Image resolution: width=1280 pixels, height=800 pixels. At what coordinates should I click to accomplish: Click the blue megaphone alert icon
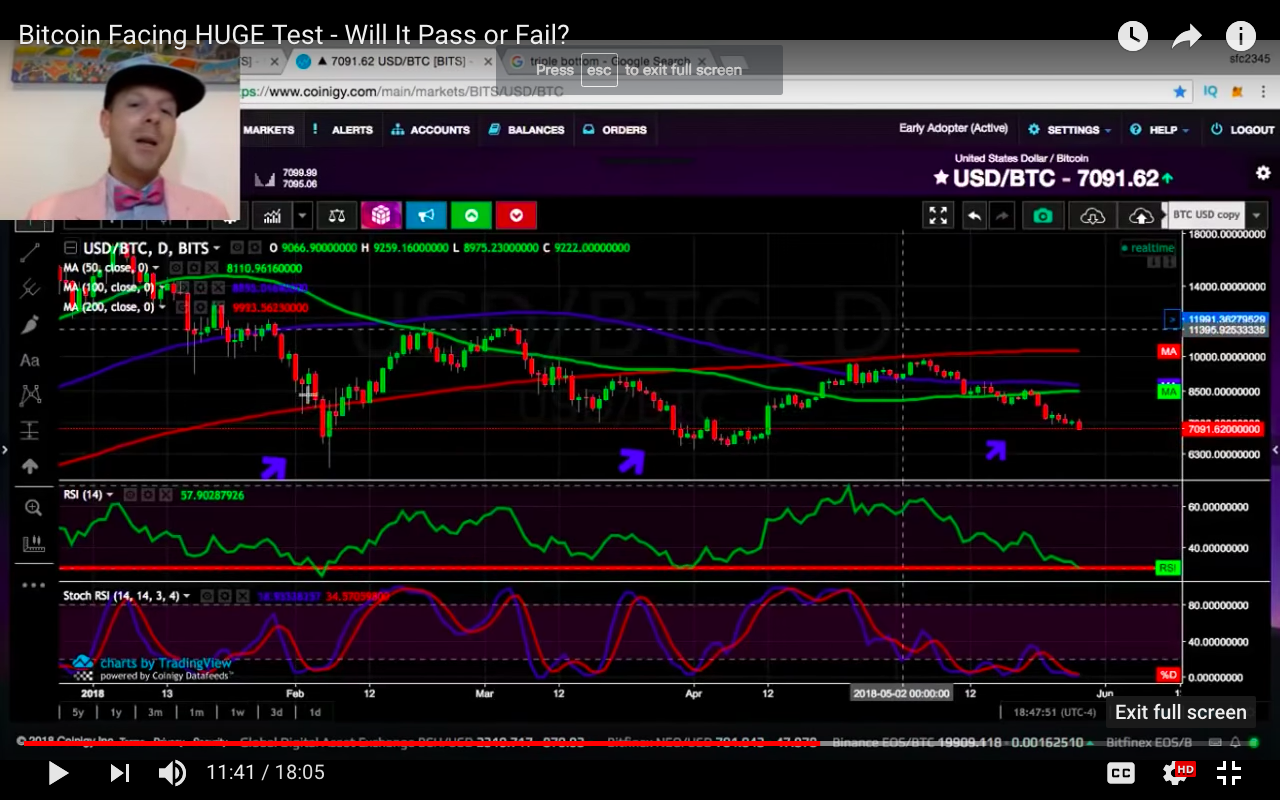click(x=426, y=215)
